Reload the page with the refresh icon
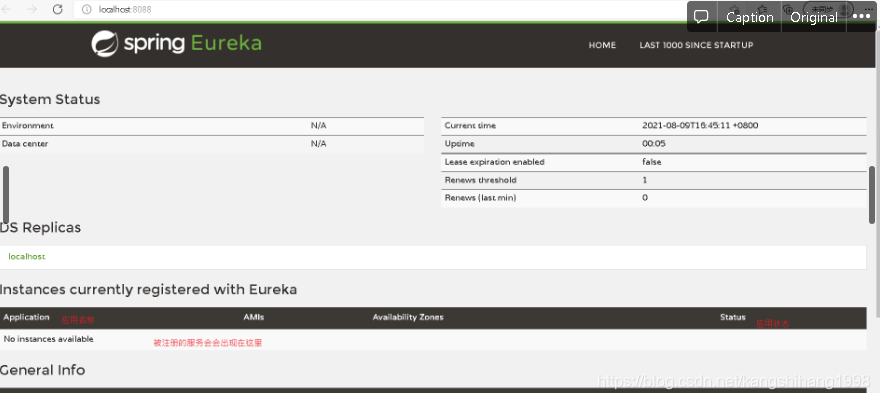 tap(57, 10)
